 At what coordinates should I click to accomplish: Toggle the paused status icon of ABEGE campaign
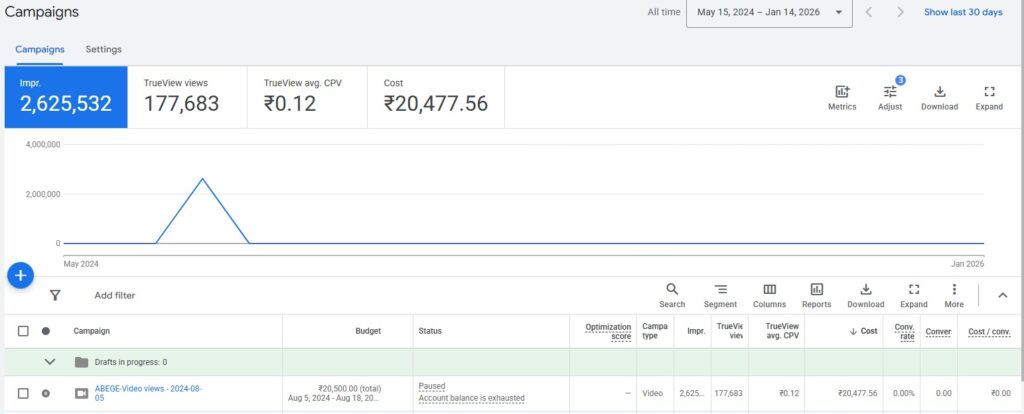coord(46,393)
